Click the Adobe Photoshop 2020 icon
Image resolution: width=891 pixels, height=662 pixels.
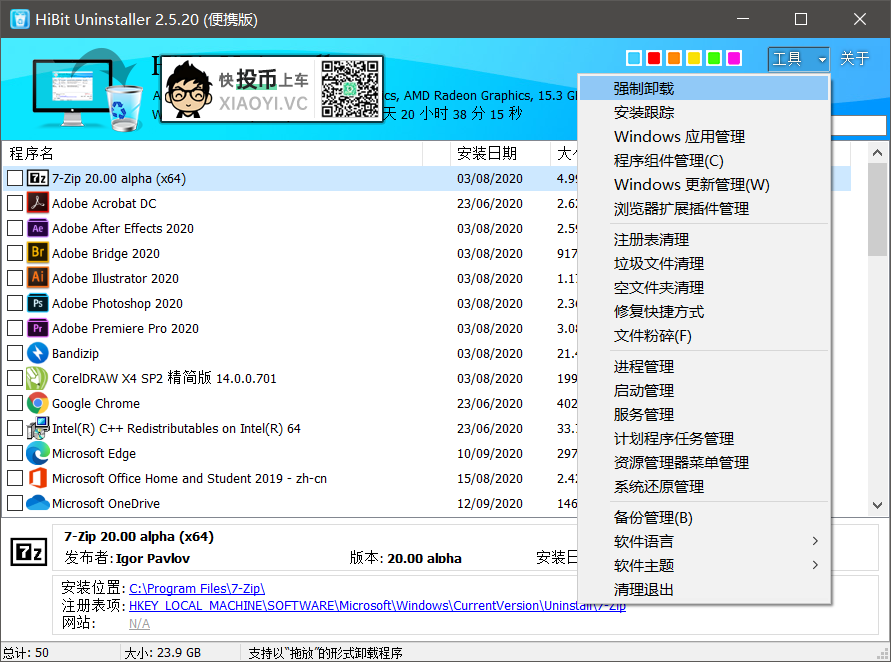coord(38,304)
